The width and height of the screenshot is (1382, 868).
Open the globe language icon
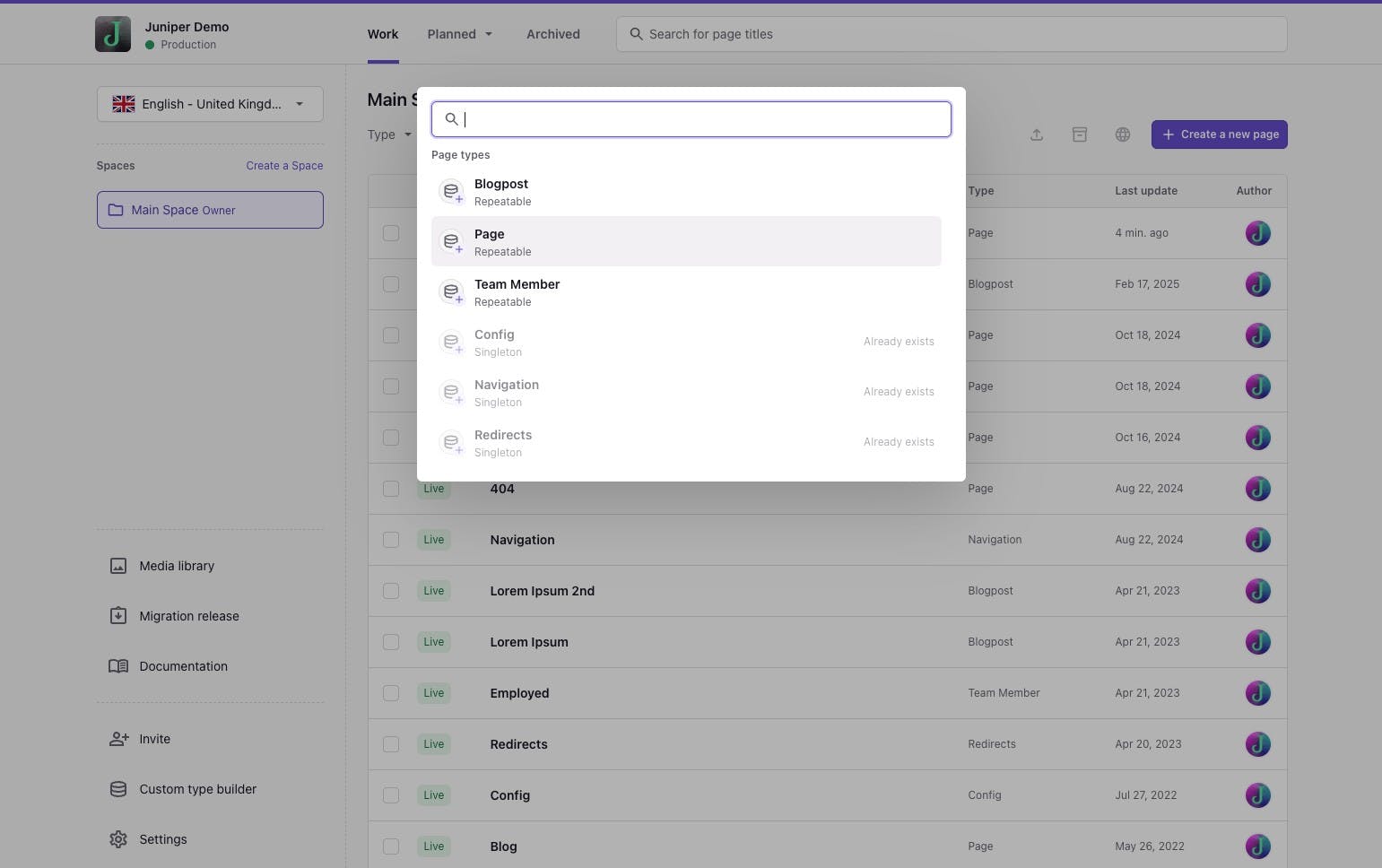click(1122, 135)
